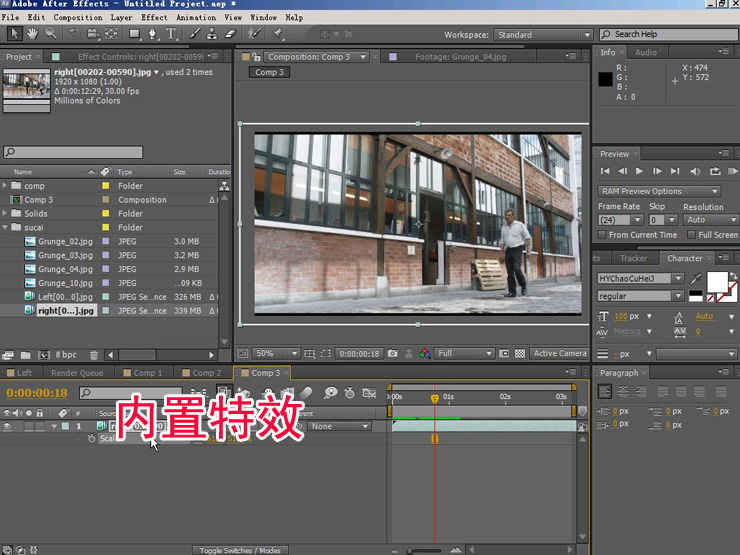The image size is (740, 555).
Task: Enable the From Current Time checkbox
Action: click(603, 235)
